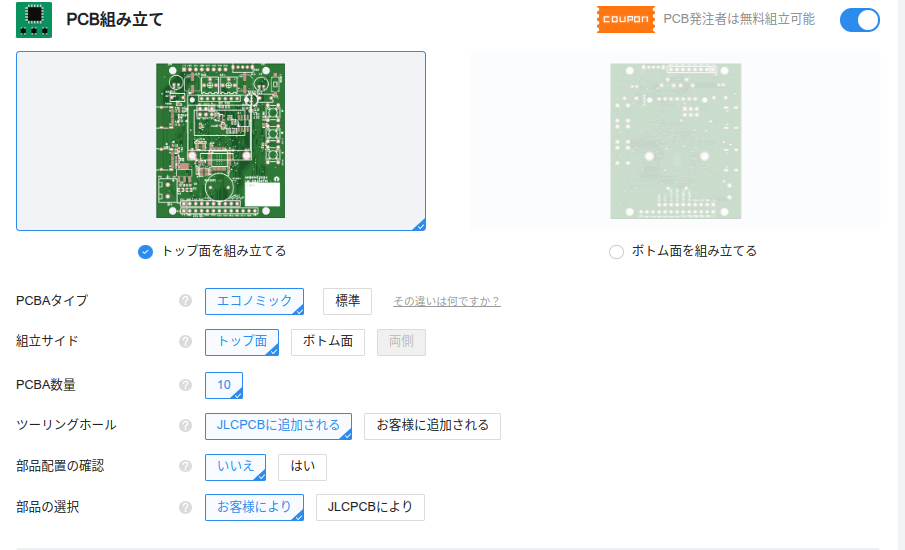Viewport: 905px width, 550px height.
Task: Open help icon for ツーリングホール
Action: tap(185, 425)
